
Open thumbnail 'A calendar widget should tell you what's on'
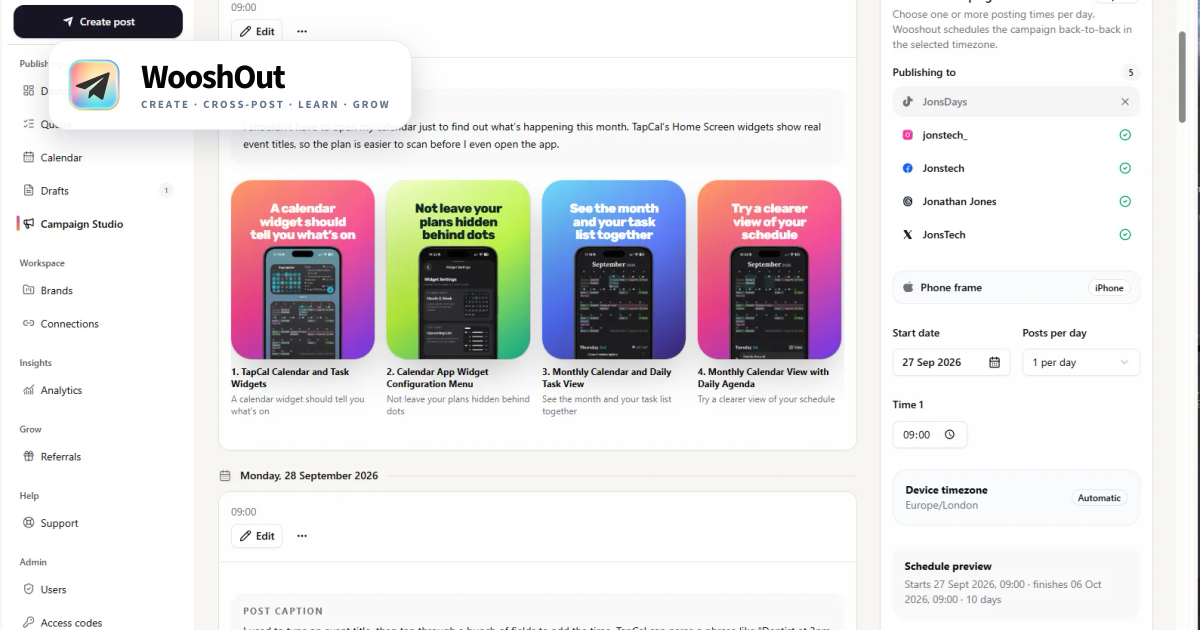click(303, 270)
